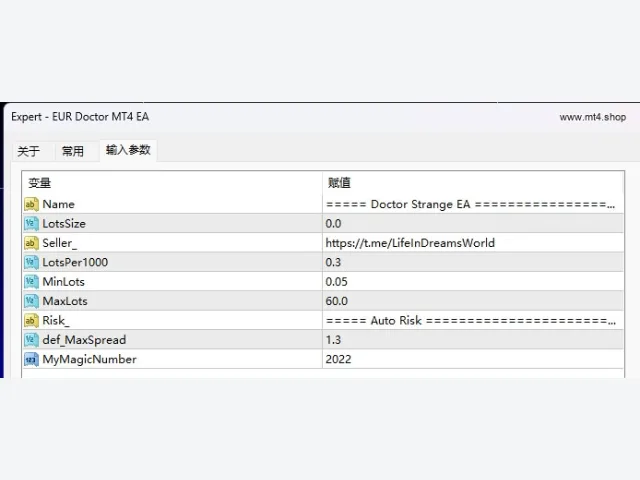The height and width of the screenshot is (480, 640).
Task: Select the LotsPer1000 variable label
Action: coord(75,262)
